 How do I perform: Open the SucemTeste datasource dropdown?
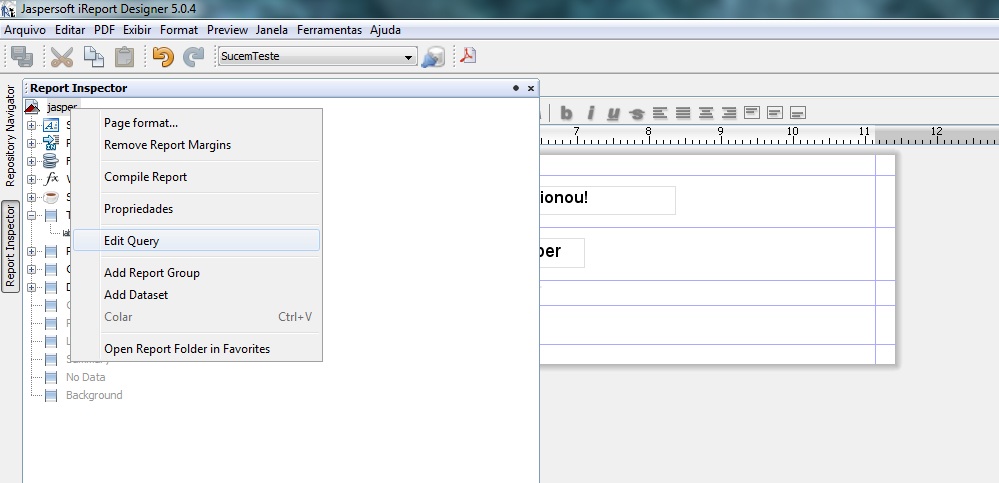pos(408,57)
